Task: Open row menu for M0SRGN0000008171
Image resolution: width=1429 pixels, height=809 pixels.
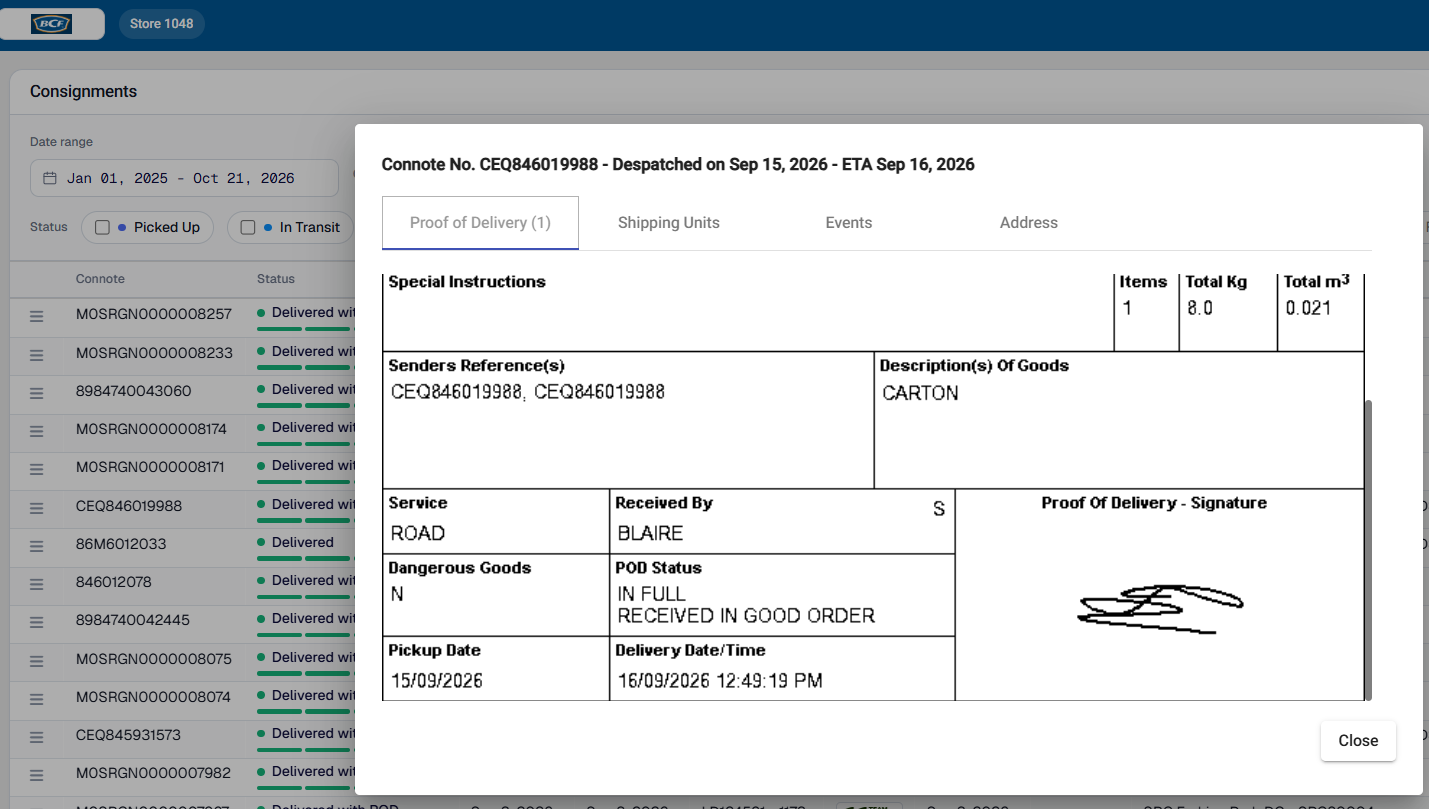Action: tap(37, 469)
